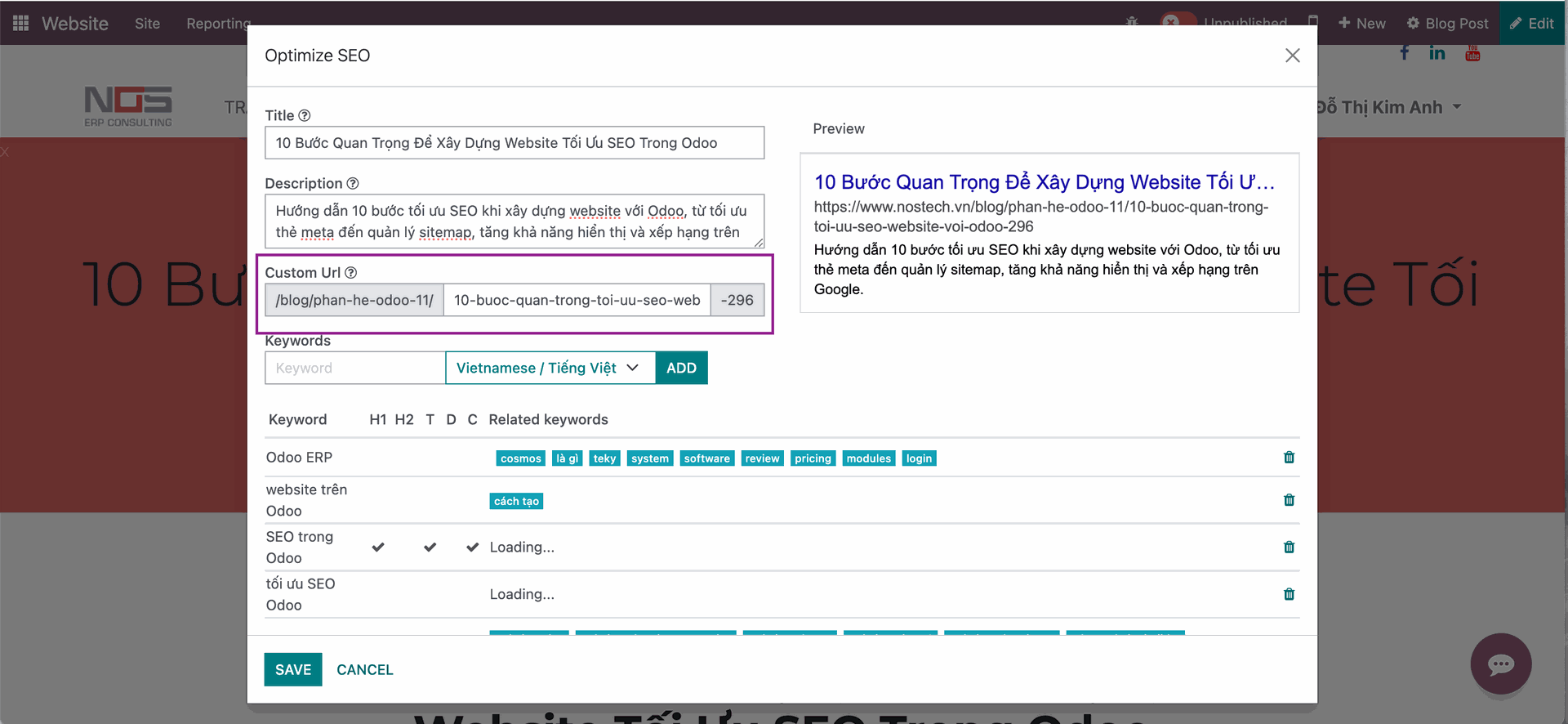The width and height of the screenshot is (1568, 724).
Task: Add related keyword 'software'
Action: 707,458
